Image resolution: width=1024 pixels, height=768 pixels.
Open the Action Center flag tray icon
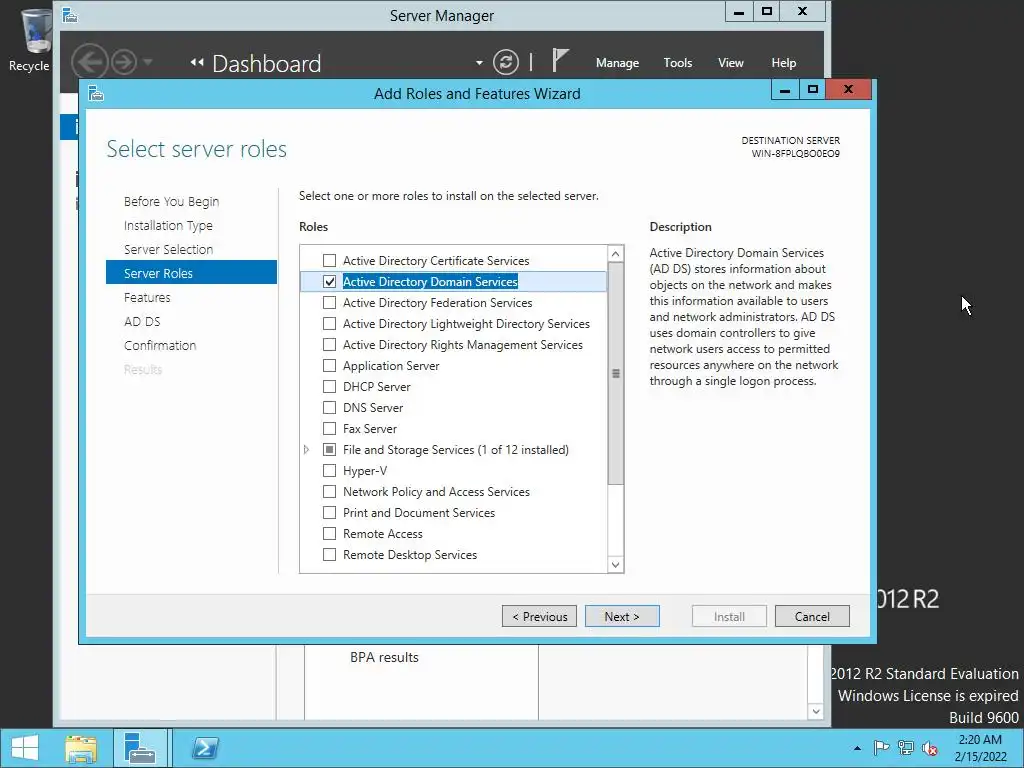(881, 748)
